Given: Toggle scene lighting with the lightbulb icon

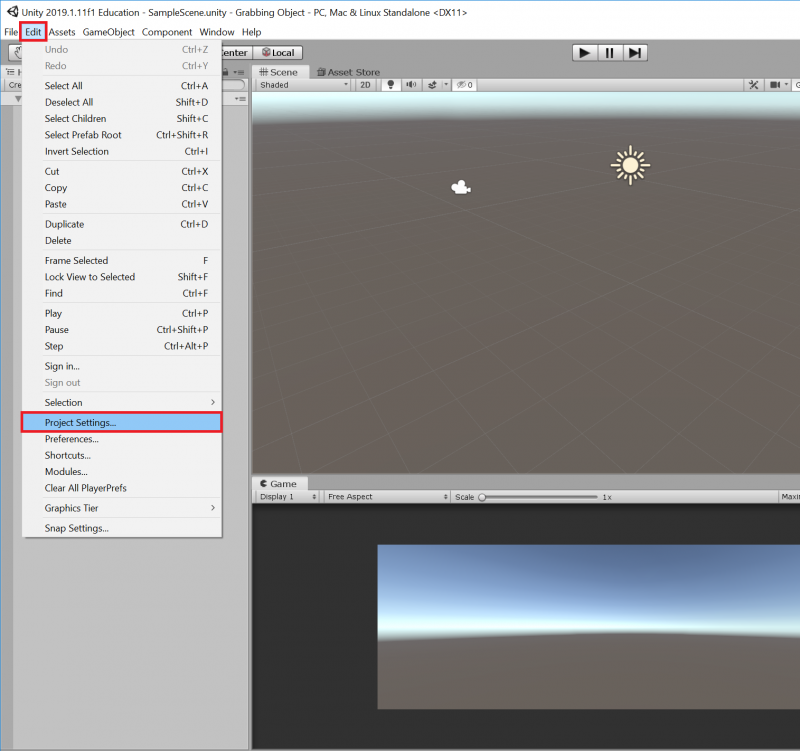Looking at the screenshot, I should pyautogui.click(x=391, y=85).
